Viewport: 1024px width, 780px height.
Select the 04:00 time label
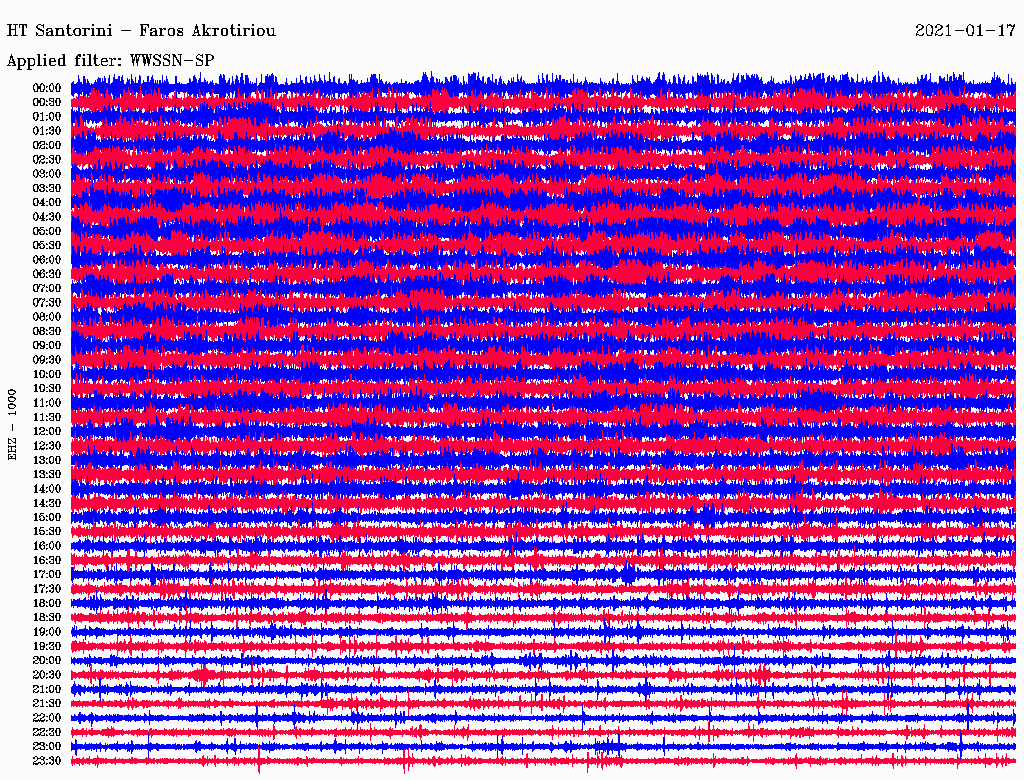pyautogui.click(x=47, y=203)
